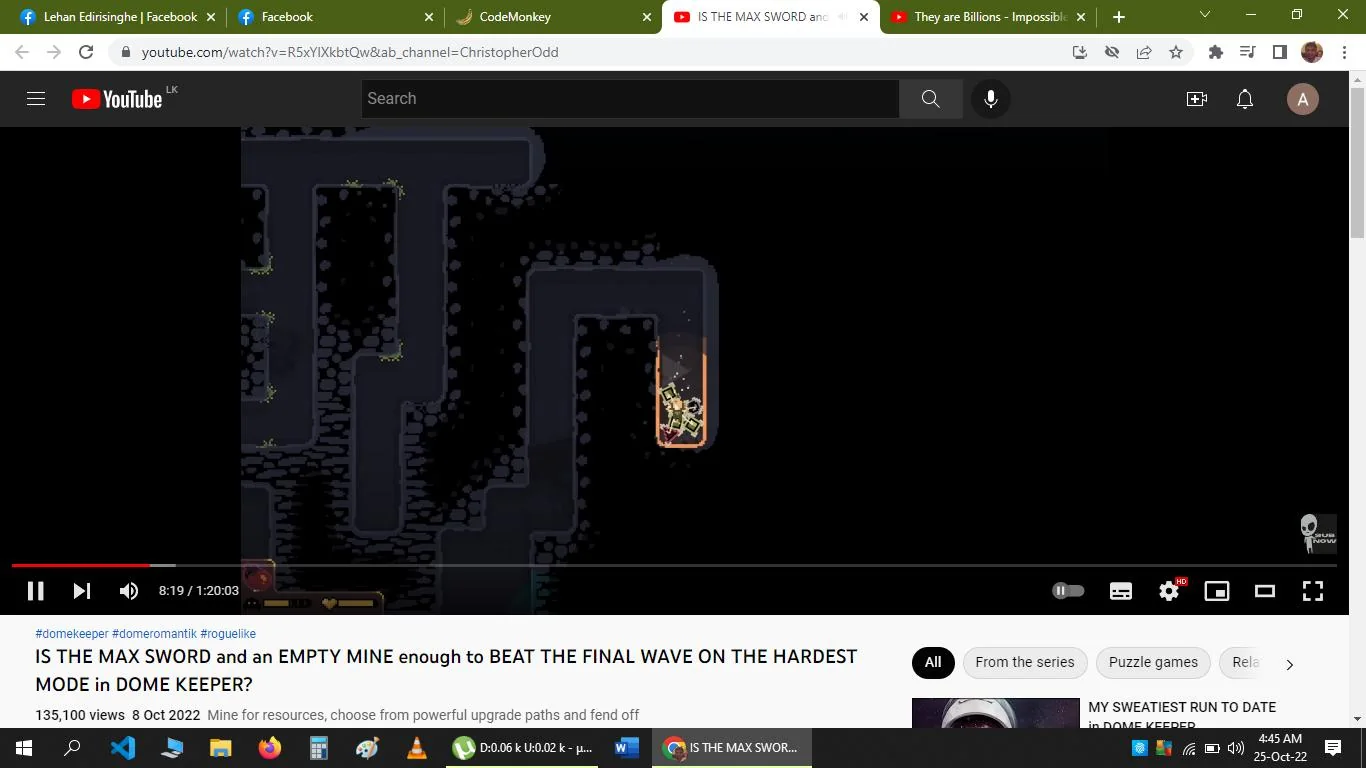1366x768 pixels.
Task: Mute the video volume
Action: (129, 591)
